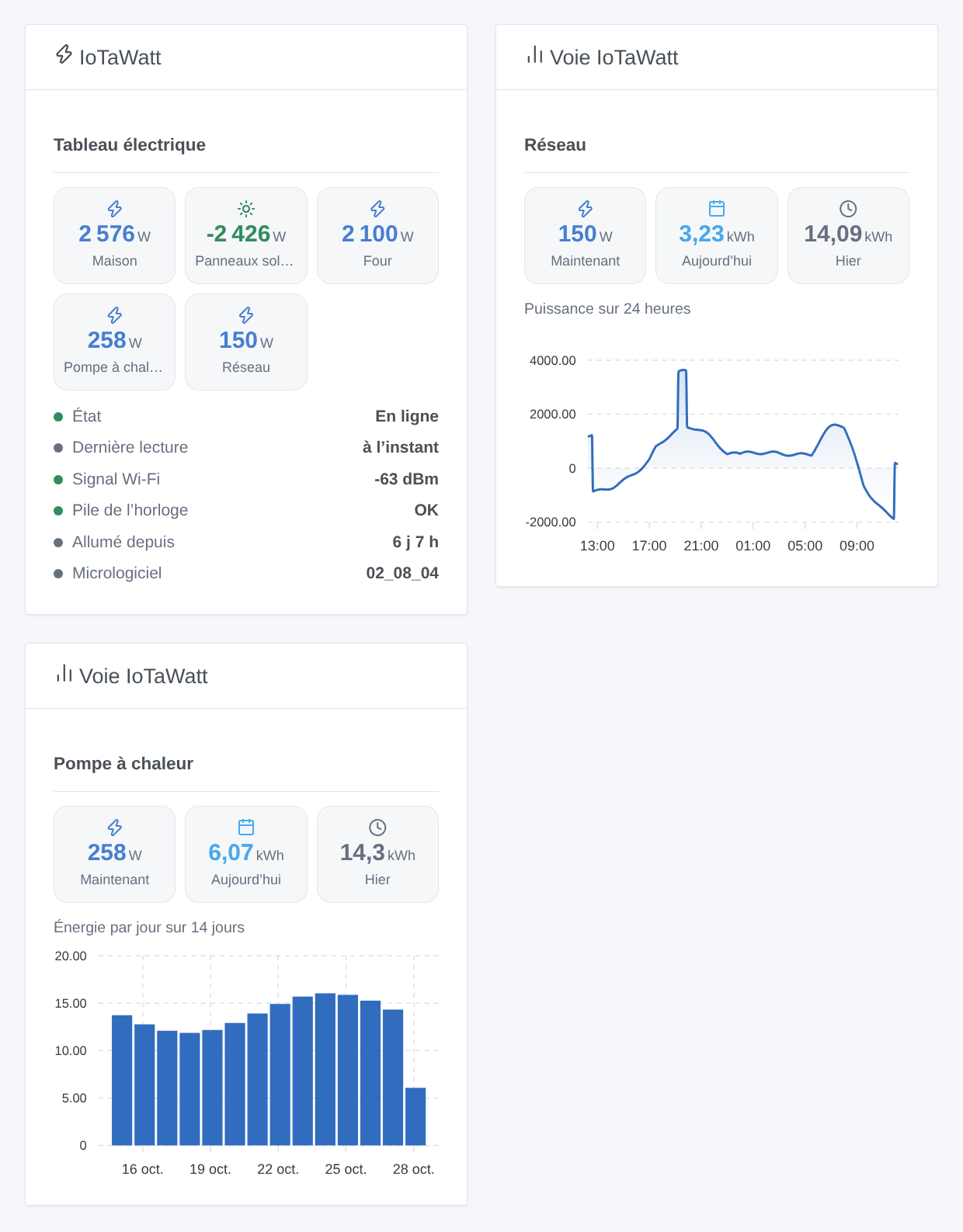Click the calendar icon above 6,07 kWh

click(246, 828)
